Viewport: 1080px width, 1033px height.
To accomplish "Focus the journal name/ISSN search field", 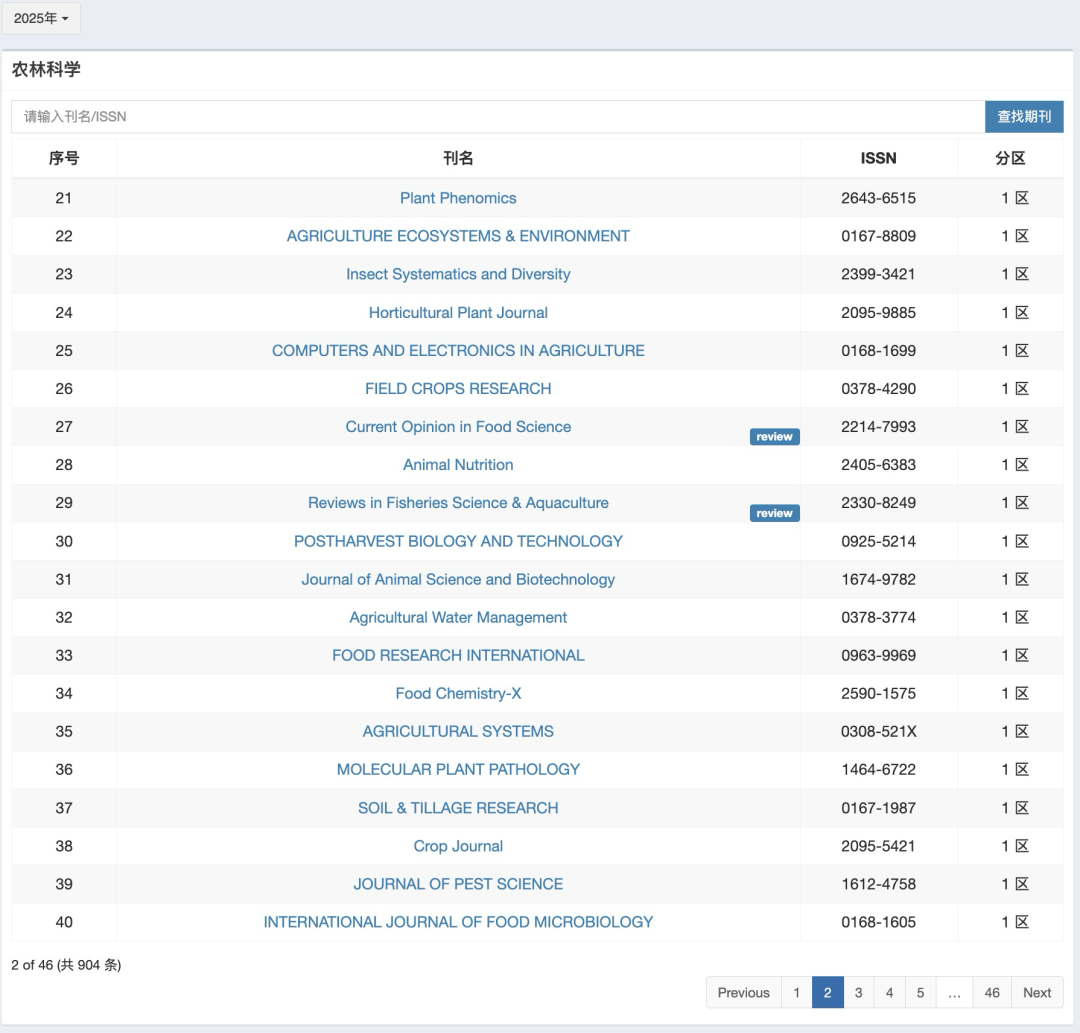I will click(x=498, y=116).
